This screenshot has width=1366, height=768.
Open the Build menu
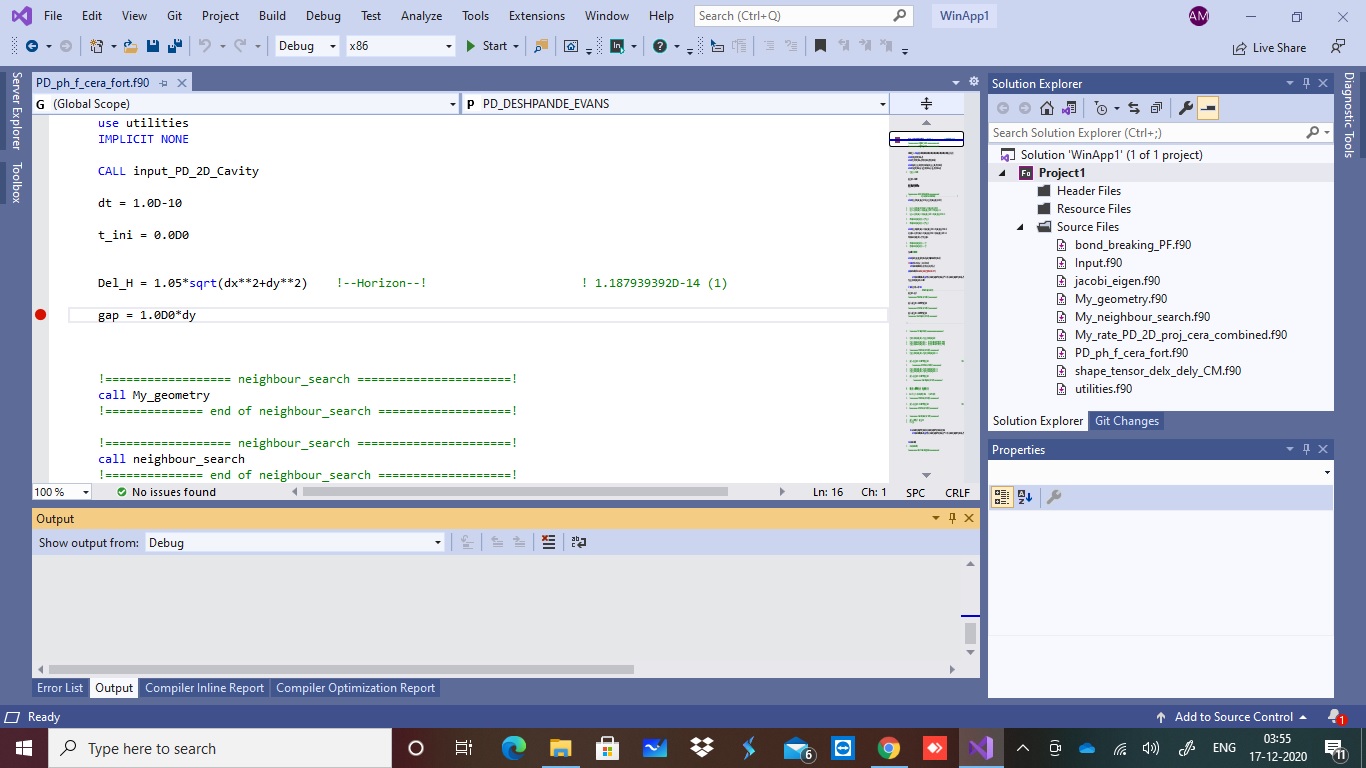point(271,16)
